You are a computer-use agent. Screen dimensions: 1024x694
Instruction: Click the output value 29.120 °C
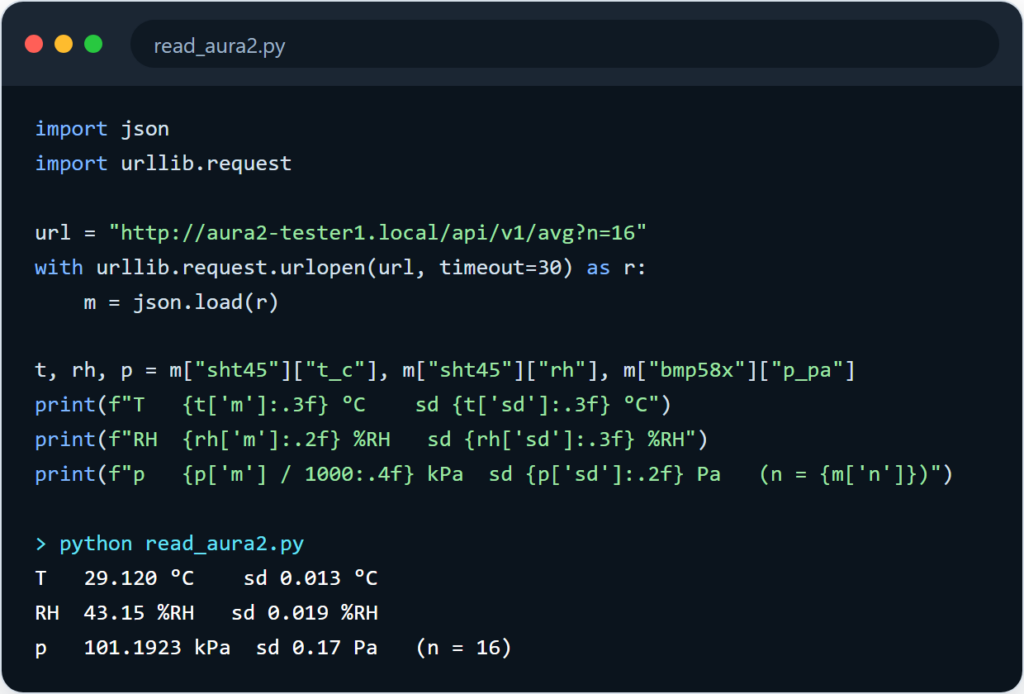(x=138, y=578)
